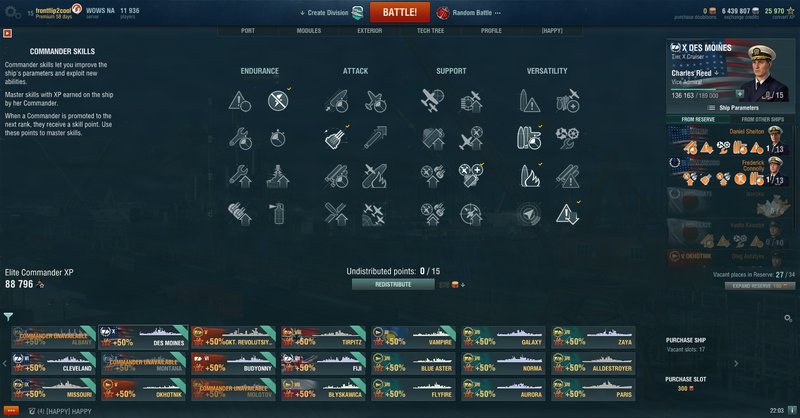Viewport: 800px width, 418px height.
Task: Open the Create Division dropdown
Action: point(324,13)
